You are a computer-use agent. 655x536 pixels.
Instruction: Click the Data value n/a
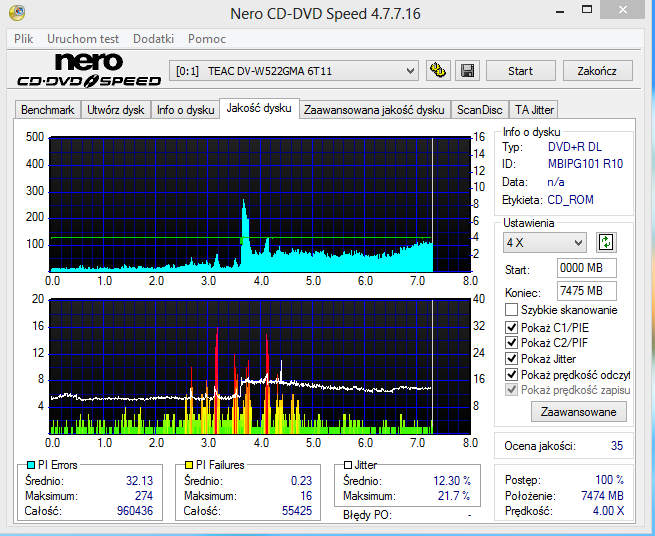[556, 182]
